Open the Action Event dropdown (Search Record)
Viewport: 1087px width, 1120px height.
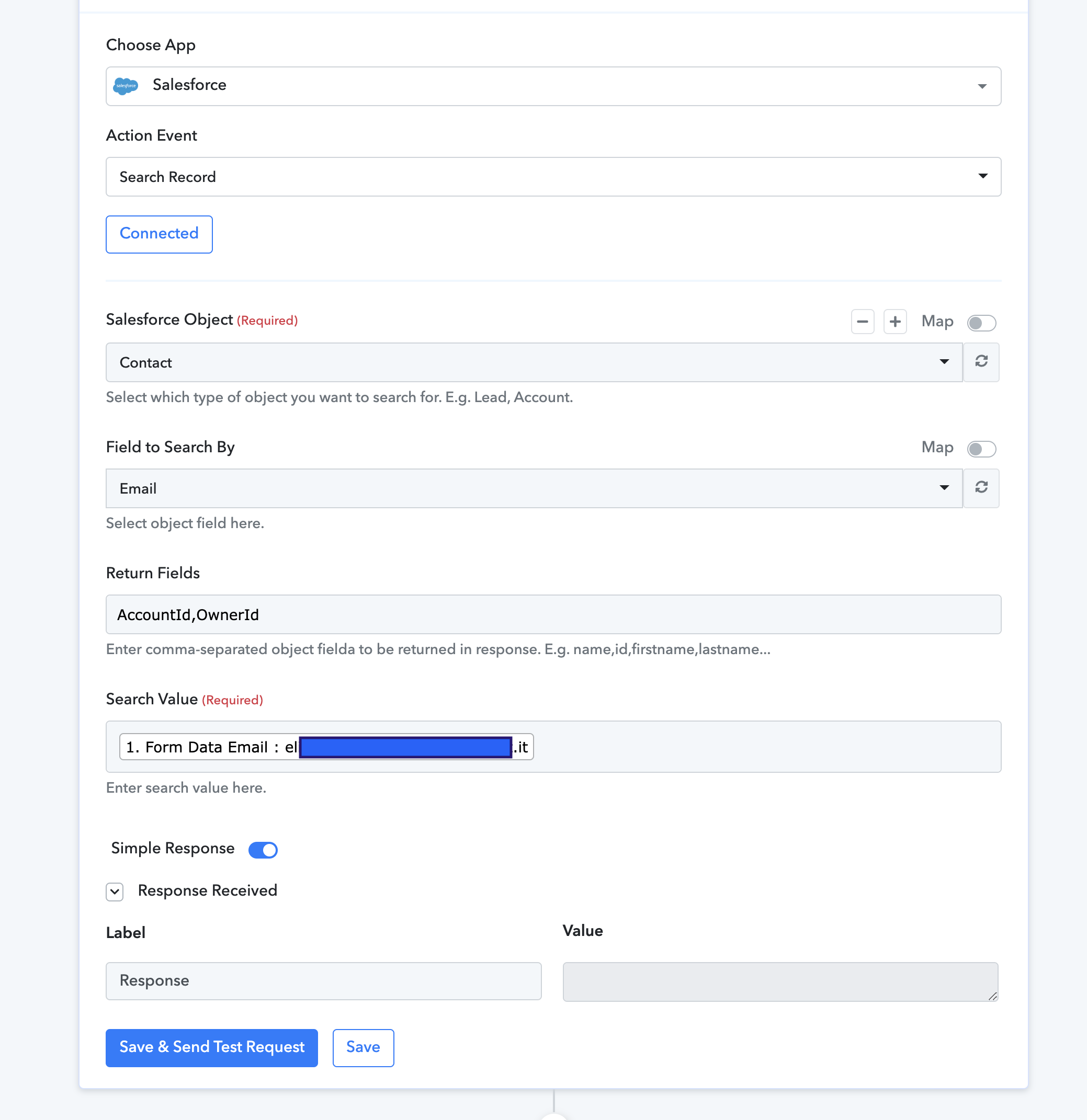pyautogui.click(x=553, y=177)
